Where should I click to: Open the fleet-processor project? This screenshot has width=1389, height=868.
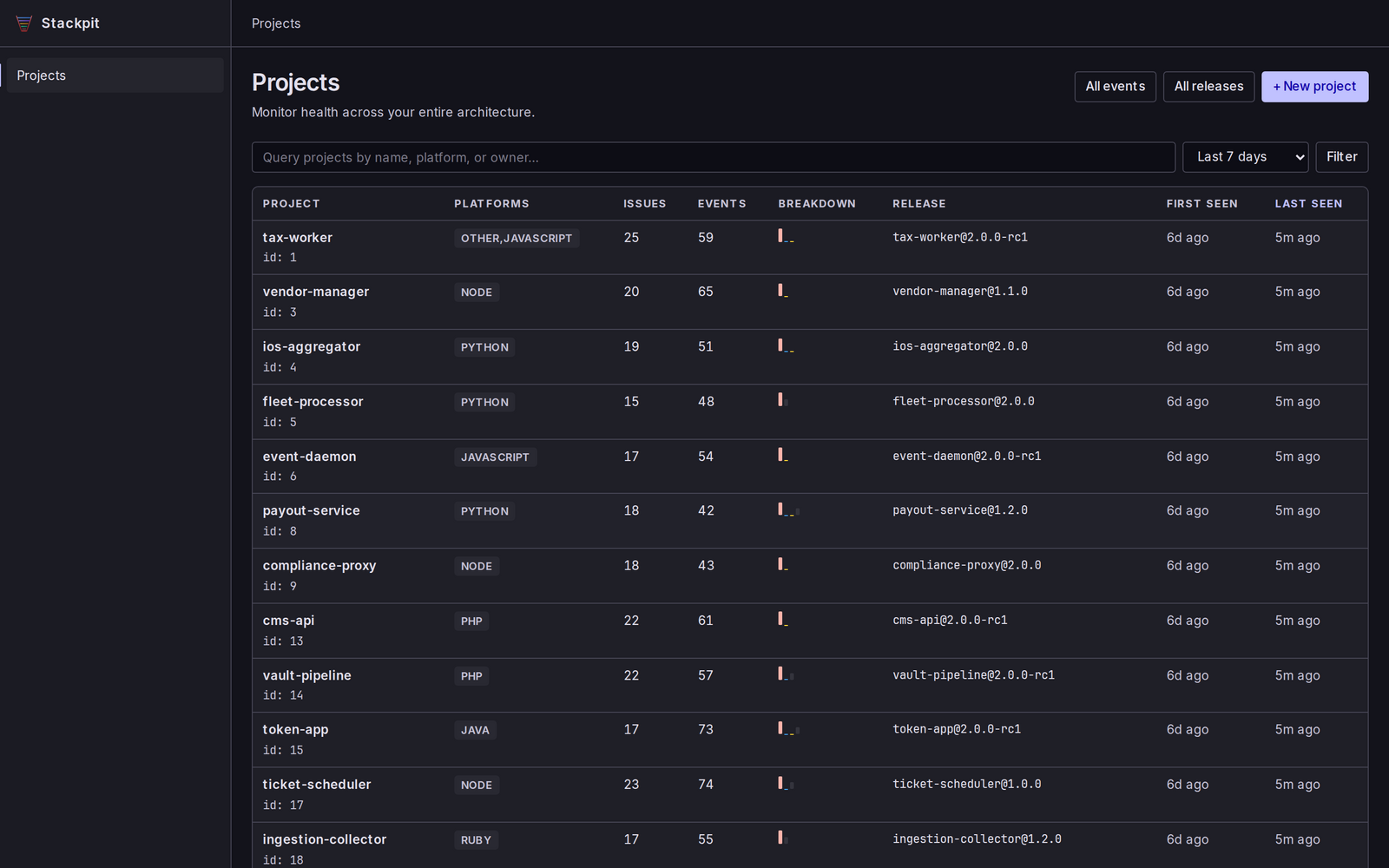(313, 402)
